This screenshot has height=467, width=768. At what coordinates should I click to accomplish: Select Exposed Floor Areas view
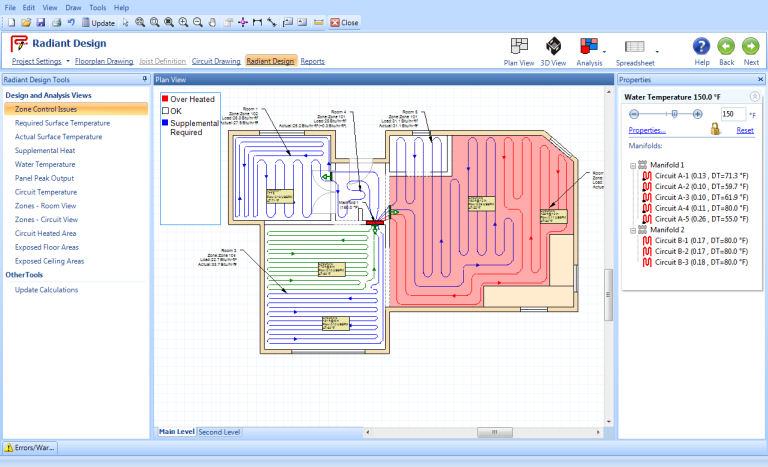point(47,247)
